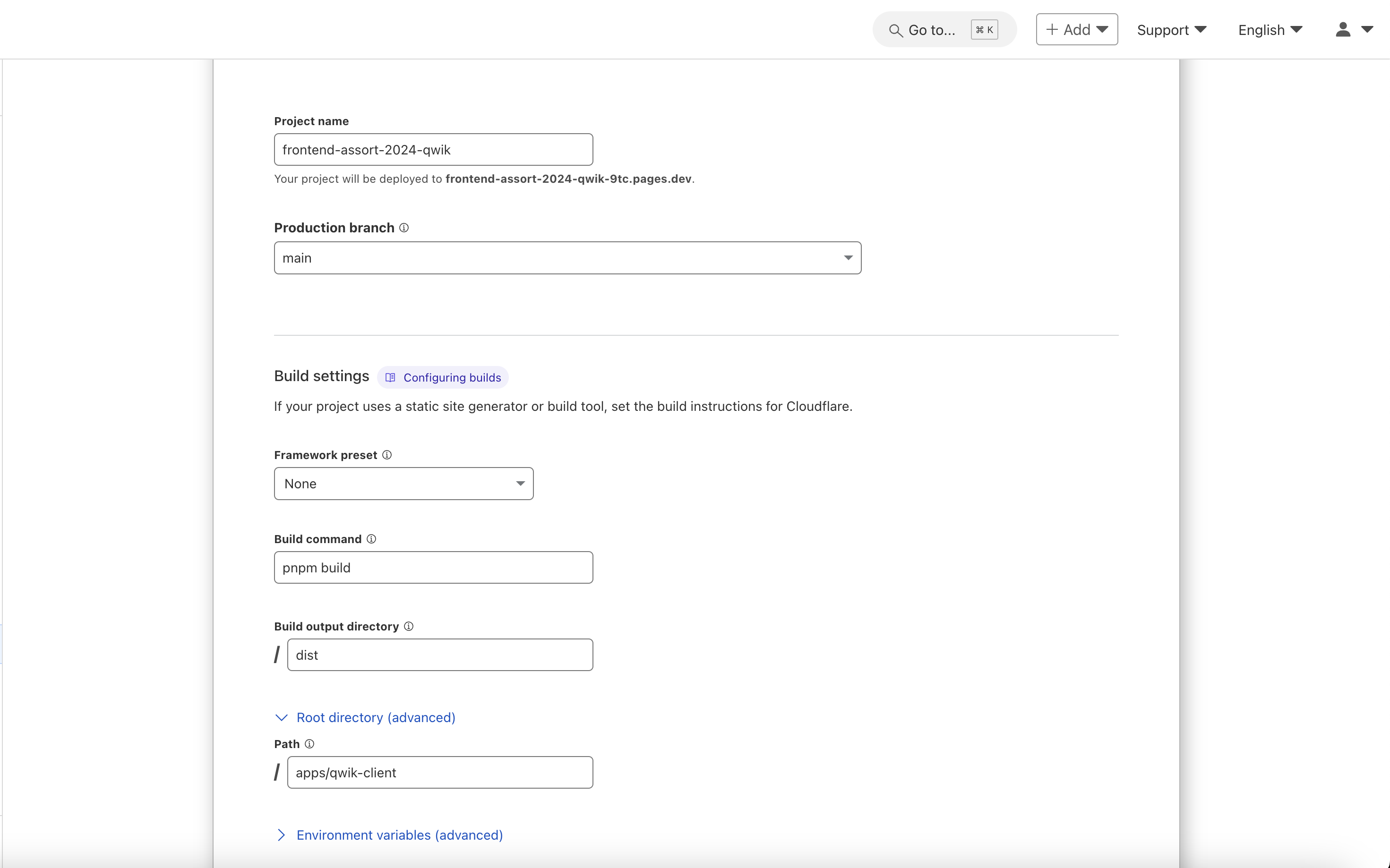Open the Configuring builds documentation link
Image resolution: width=1390 pixels, height=868 pixels.
tap(452, 378)
